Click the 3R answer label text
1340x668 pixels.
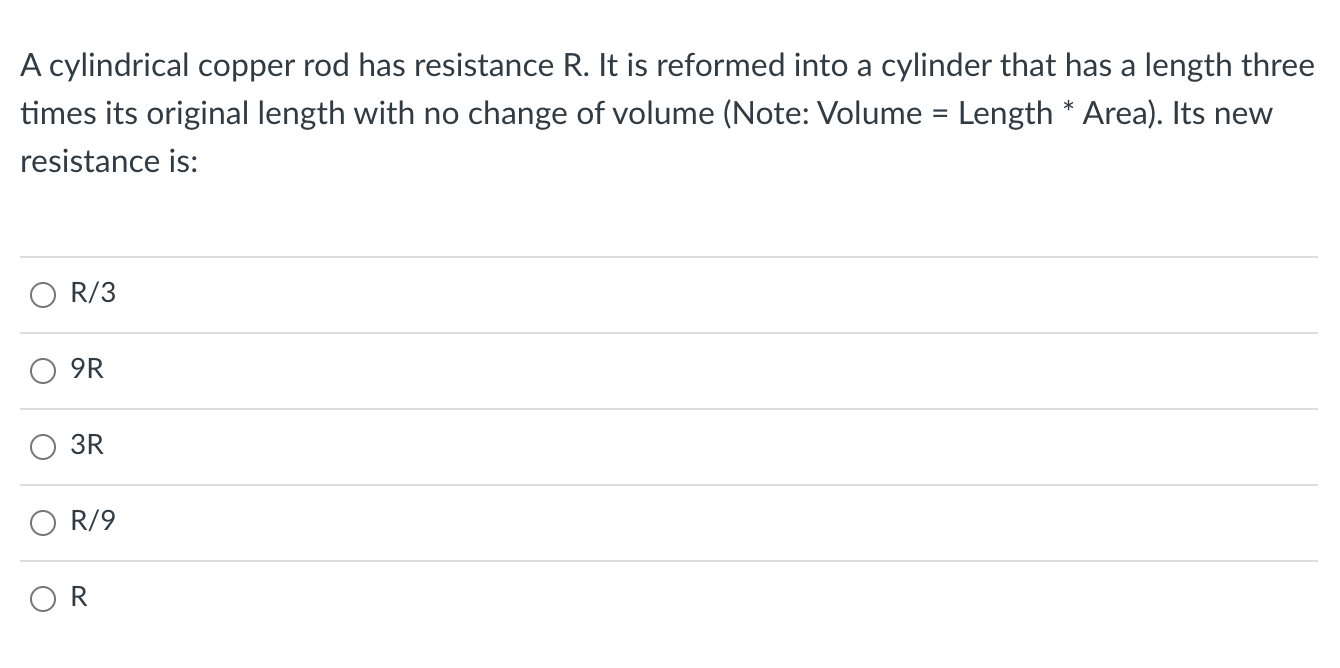[86, 446]
